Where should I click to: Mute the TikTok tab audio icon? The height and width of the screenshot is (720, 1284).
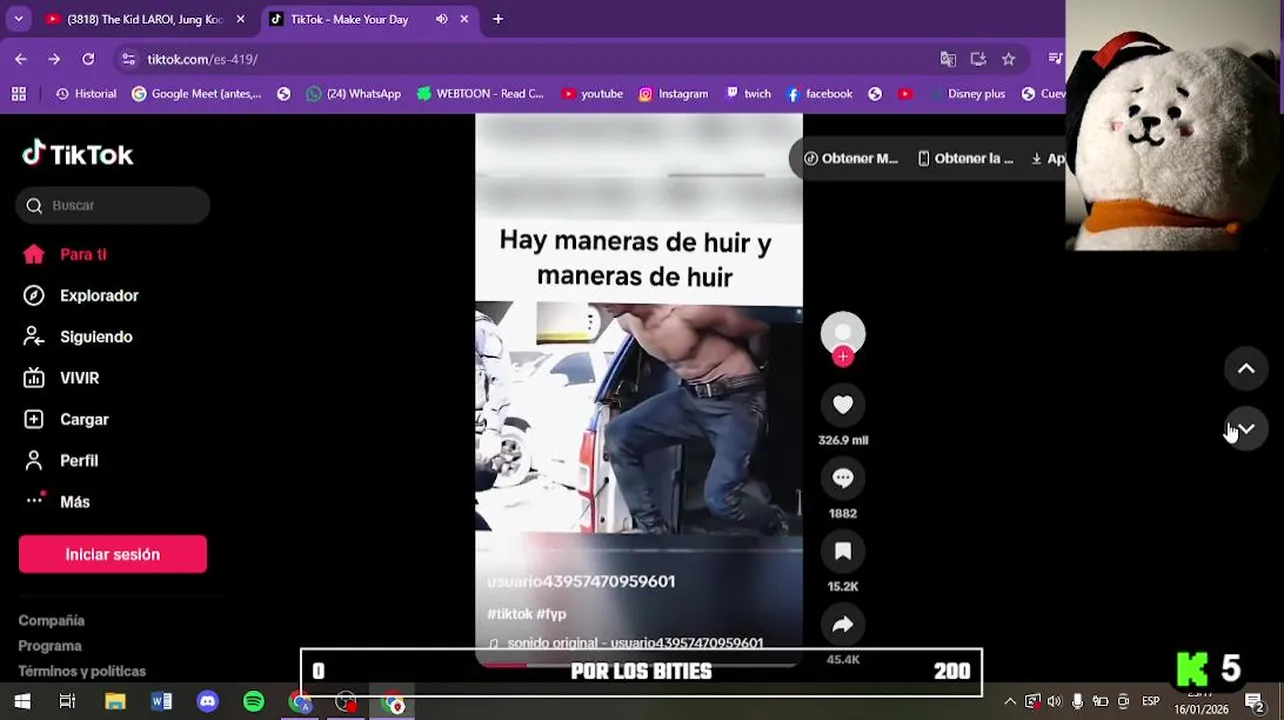point(441,19)
